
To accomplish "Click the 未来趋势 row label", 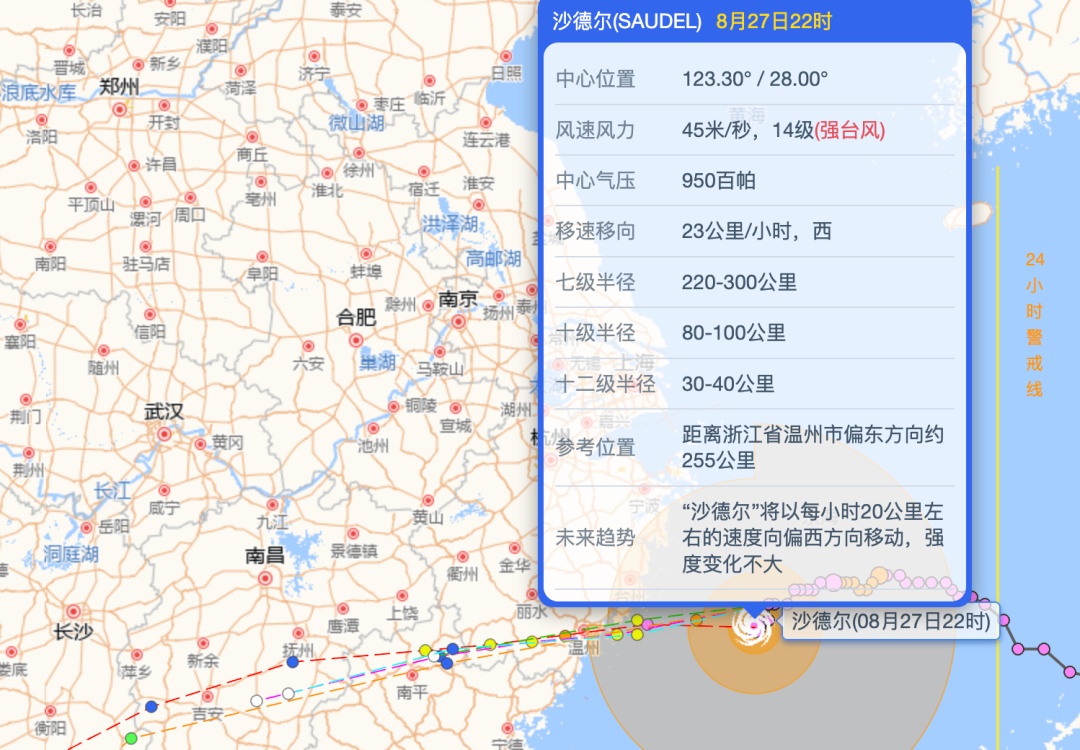I will 595,537.
